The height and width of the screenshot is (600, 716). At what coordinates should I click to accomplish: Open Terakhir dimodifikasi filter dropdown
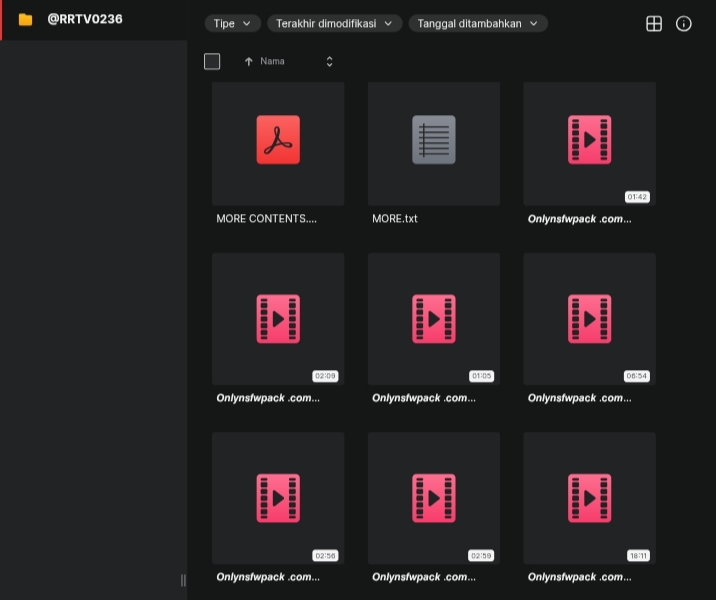coord(334,23)
